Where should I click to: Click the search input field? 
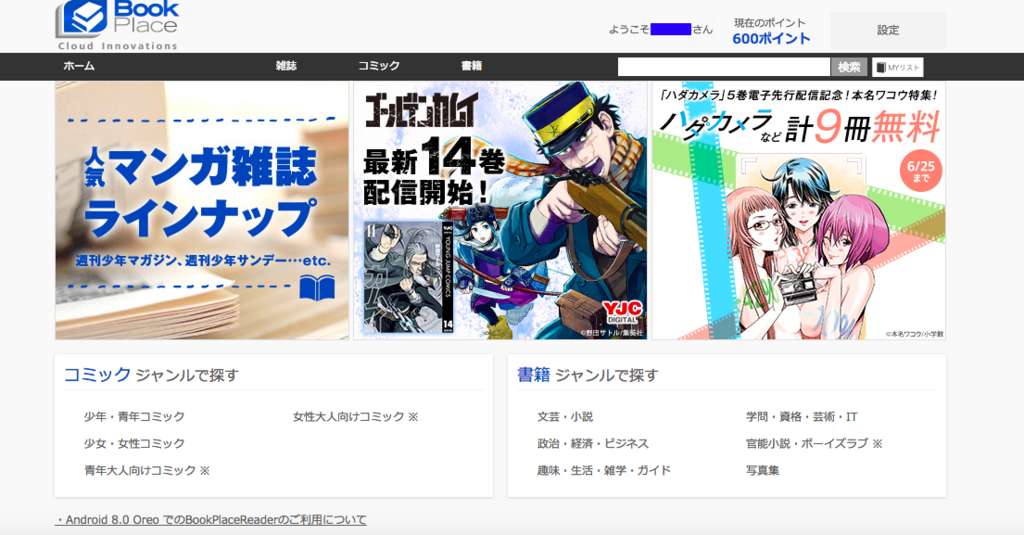(x=724, y=67)
